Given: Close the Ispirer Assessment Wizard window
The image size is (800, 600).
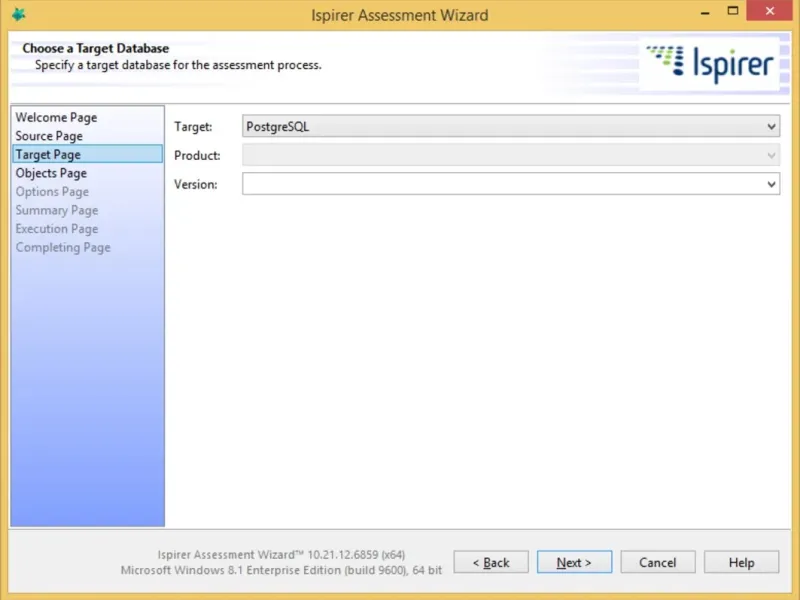Looking at the screenshot, I should [x=770, y=11].
